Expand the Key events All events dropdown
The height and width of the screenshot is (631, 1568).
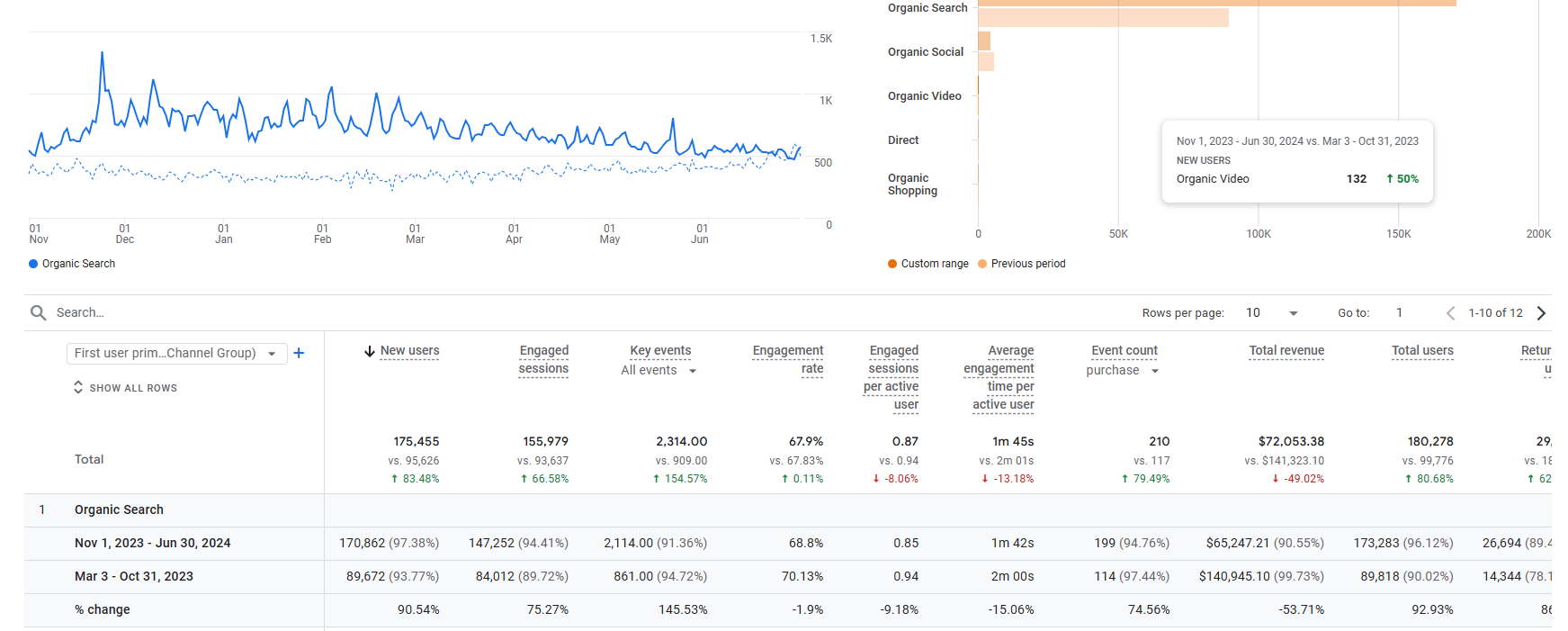click(x=693, y=371)
